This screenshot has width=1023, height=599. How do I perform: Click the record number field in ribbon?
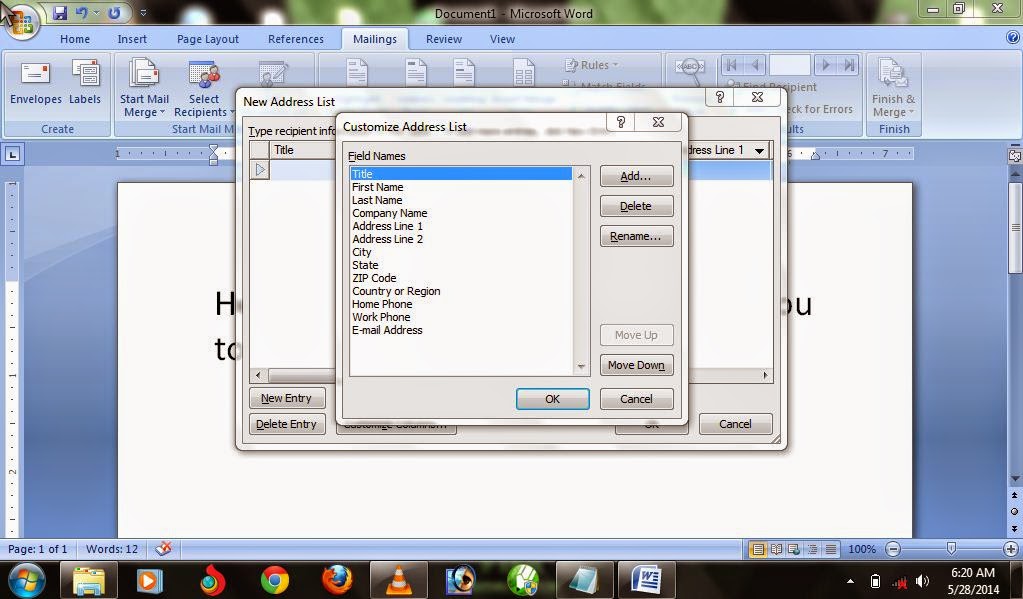click(x=789, y=65)
